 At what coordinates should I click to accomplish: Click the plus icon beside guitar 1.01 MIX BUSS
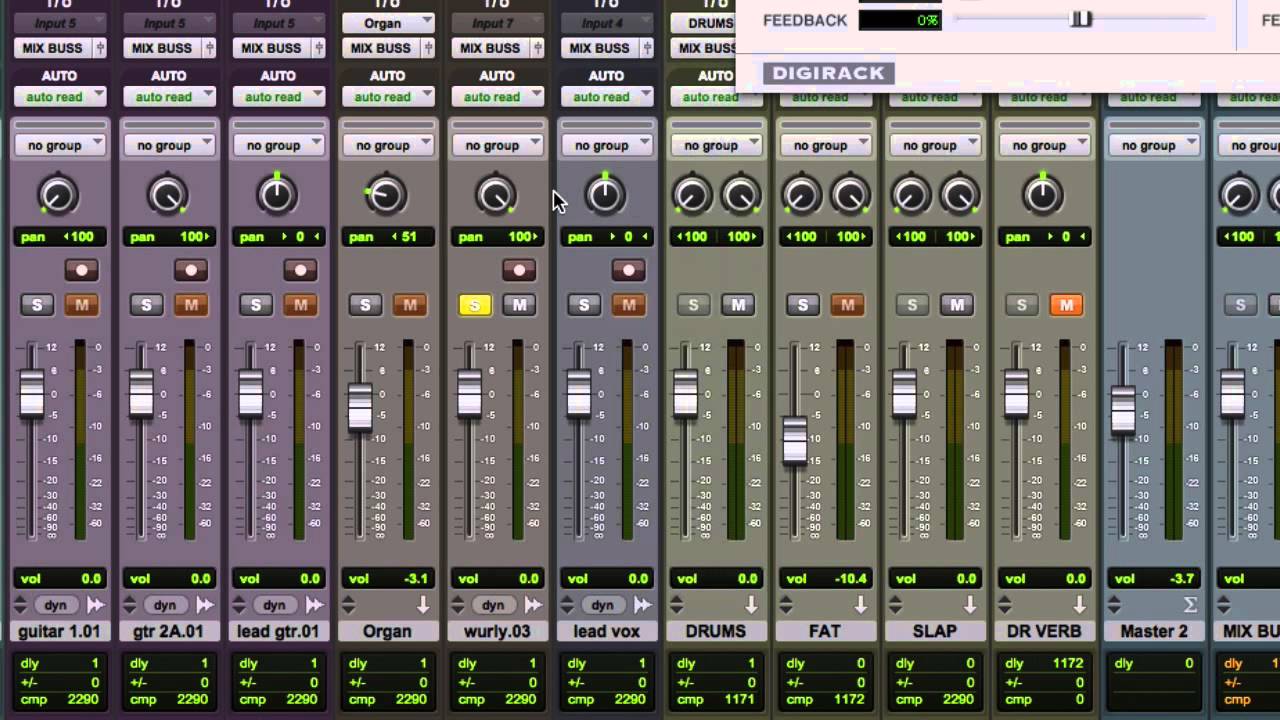pos(100,48)
